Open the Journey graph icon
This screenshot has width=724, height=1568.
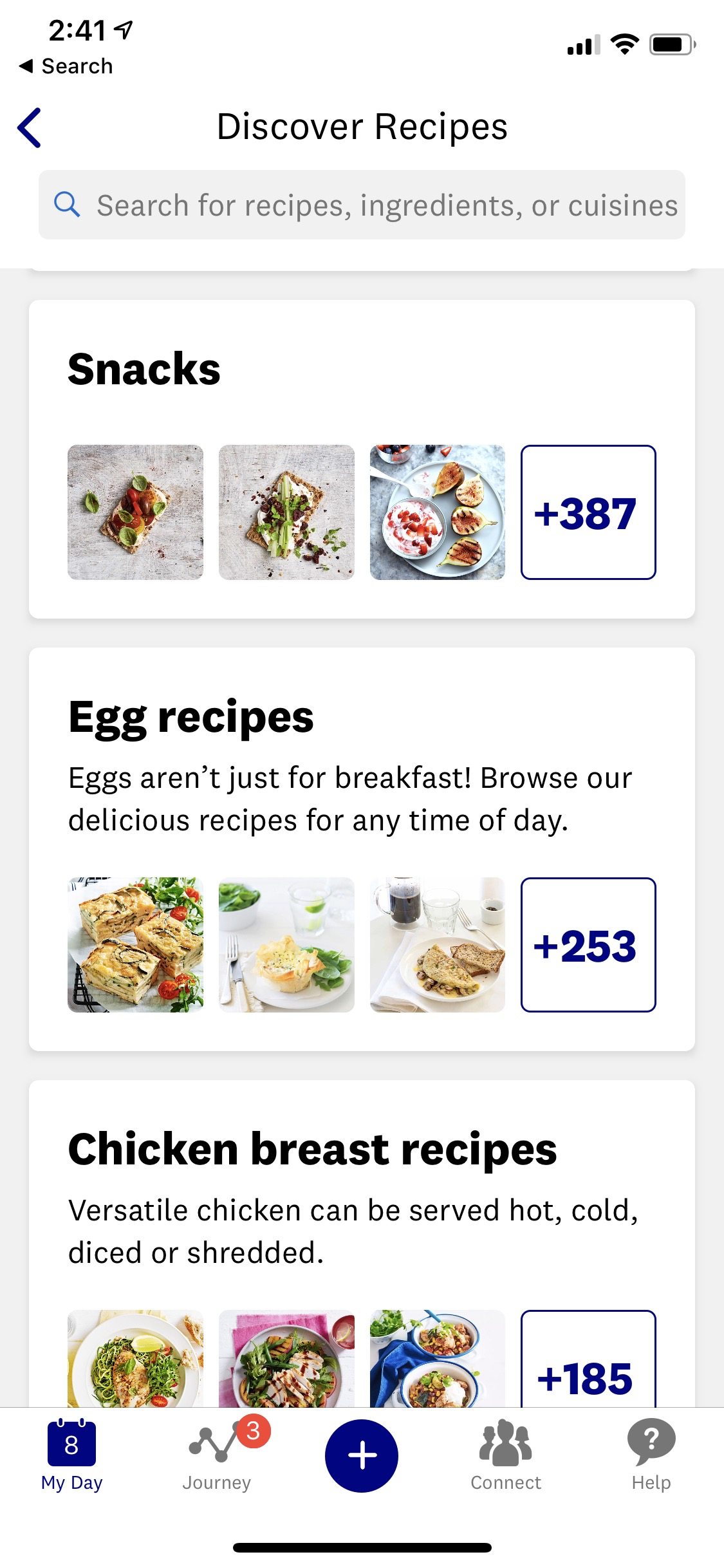214,1446
